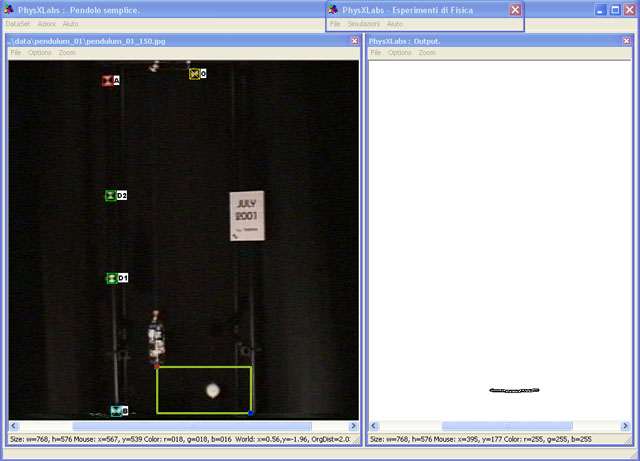The width and height of the screenshot is (640, 461).
Task: Open File menu in Esperimenti di Fisica window
Action: coord(335,24)
